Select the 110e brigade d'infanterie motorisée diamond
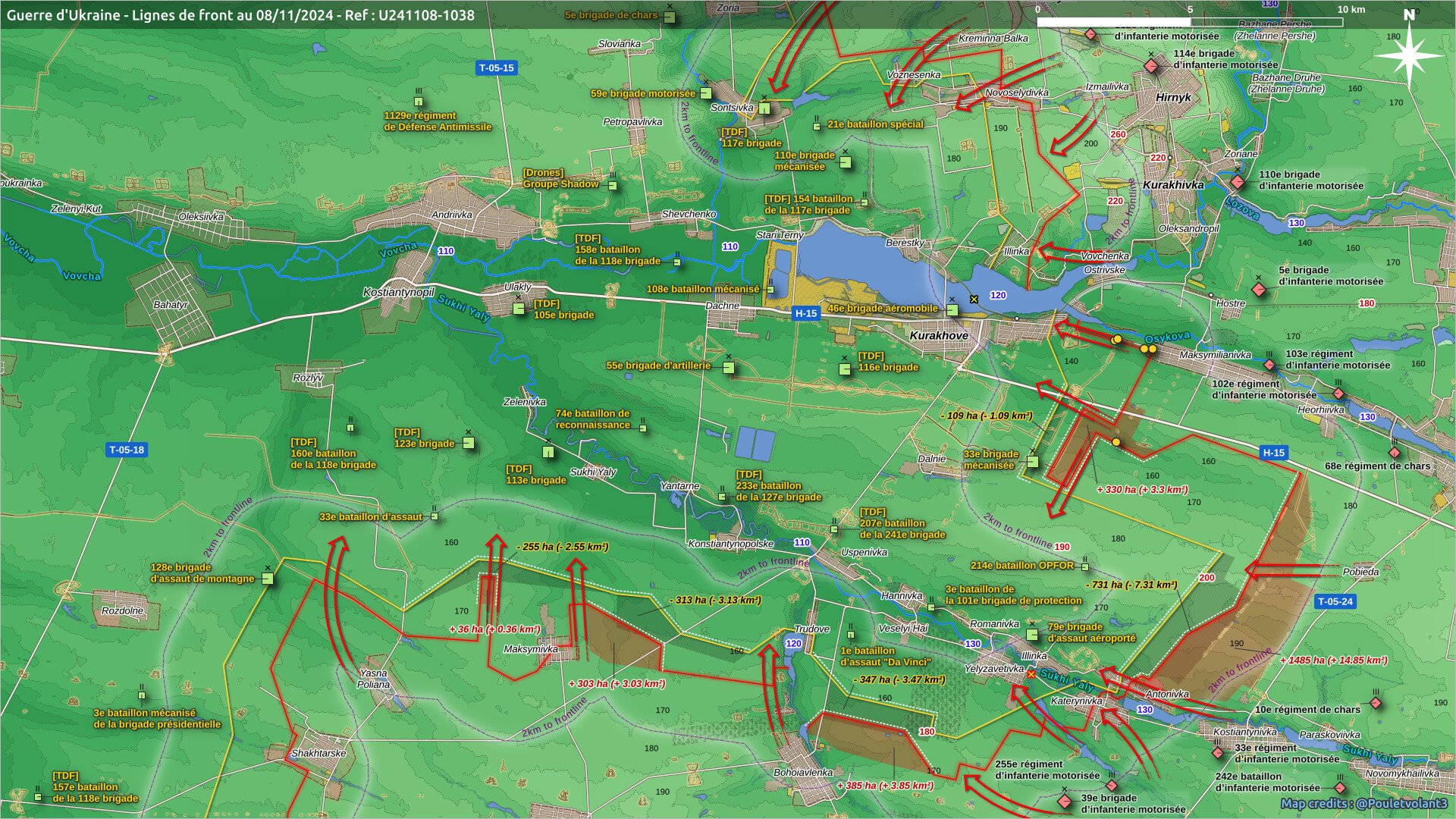Image resolution: width=1456 pixels, height=819 pixels. pyautogui.click(x=1238, y=182)
